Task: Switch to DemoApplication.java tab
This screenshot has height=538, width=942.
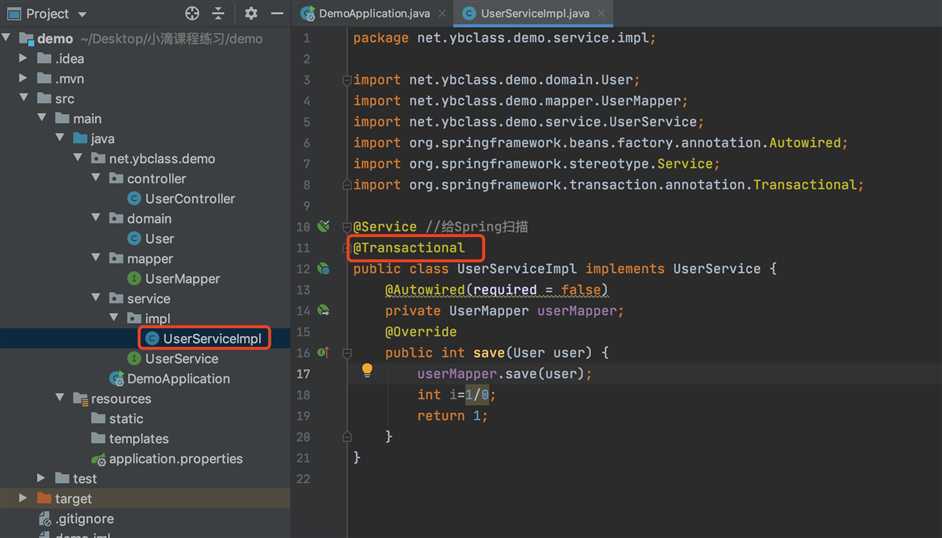Action: (x=374, y=13)
